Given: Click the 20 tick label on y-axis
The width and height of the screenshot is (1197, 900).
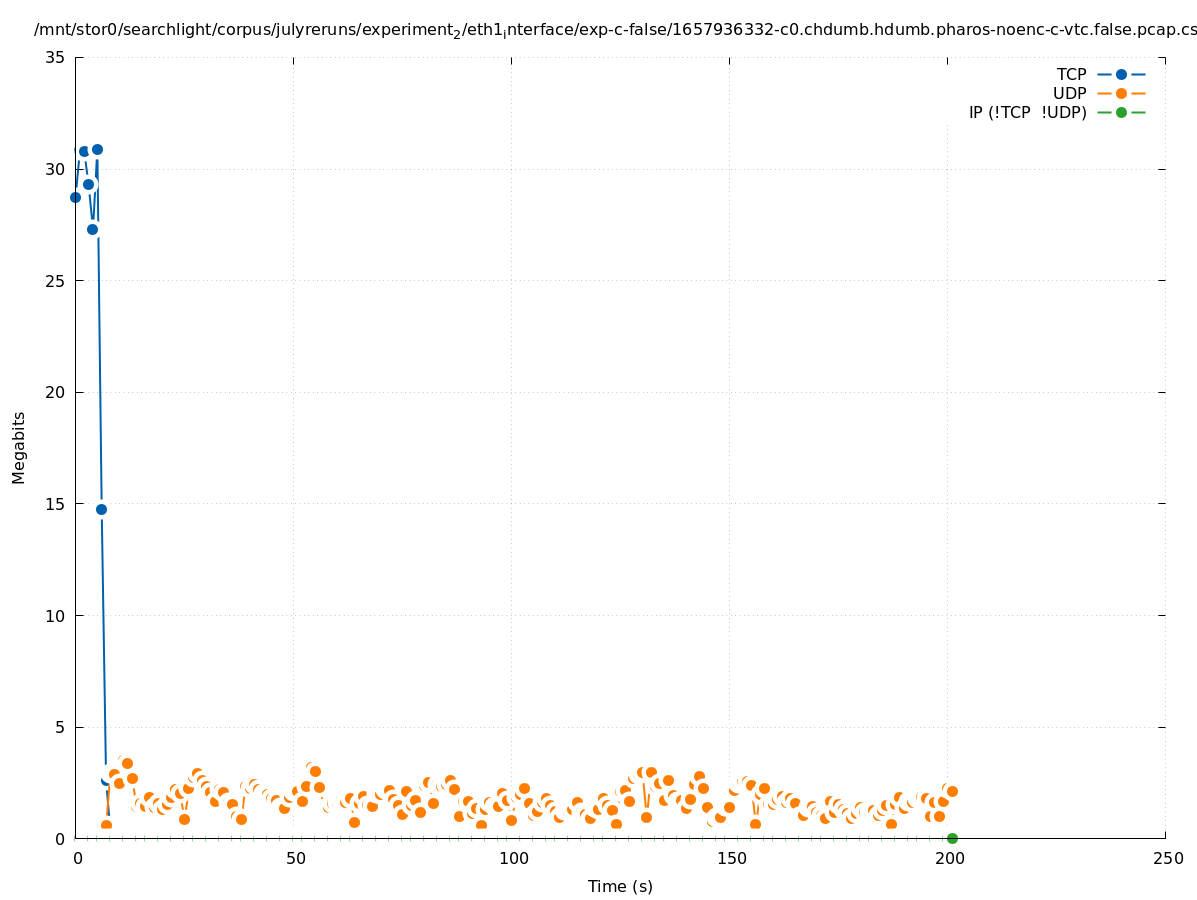Looking at the screenshot, I should [56, 392].
